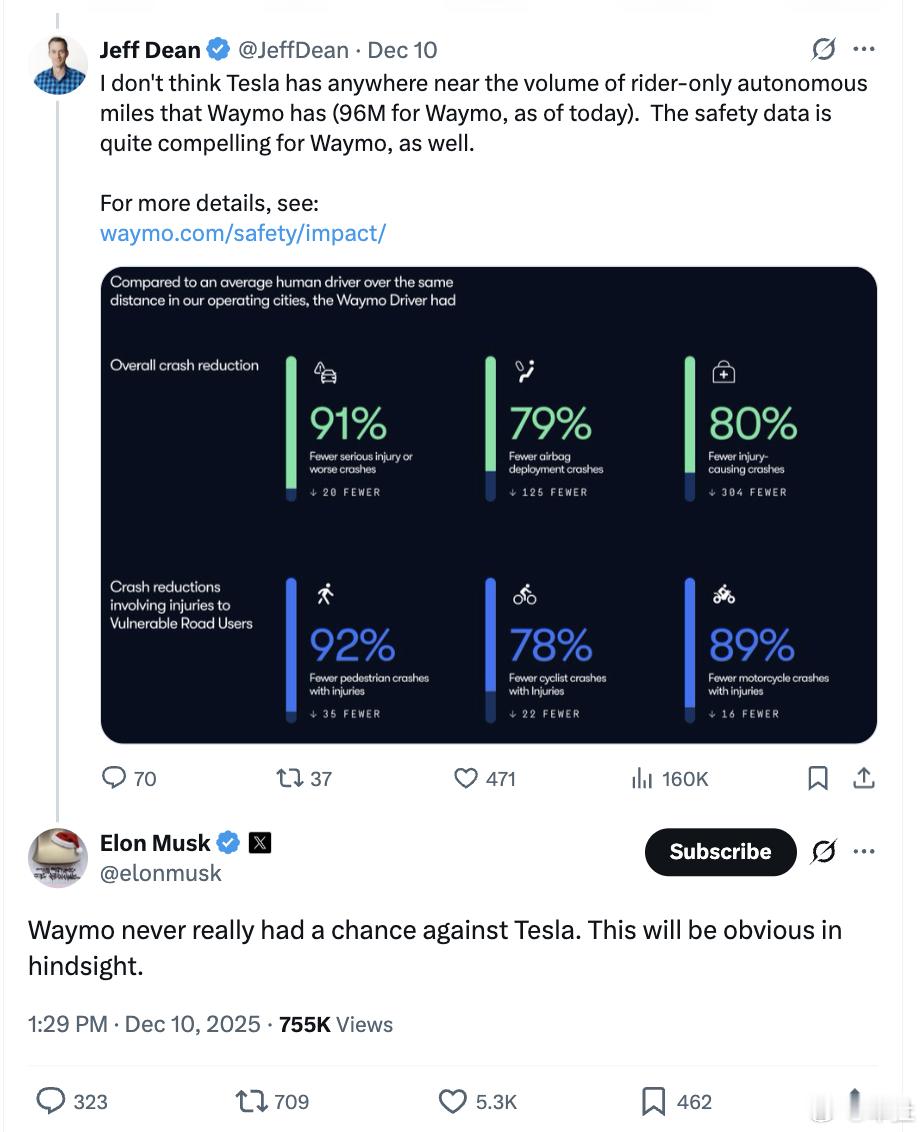Open more options on Jeff Dean's tweet
Viewport: 924px width, 1132px height.
pyautogui.click(x=864, y=49)
